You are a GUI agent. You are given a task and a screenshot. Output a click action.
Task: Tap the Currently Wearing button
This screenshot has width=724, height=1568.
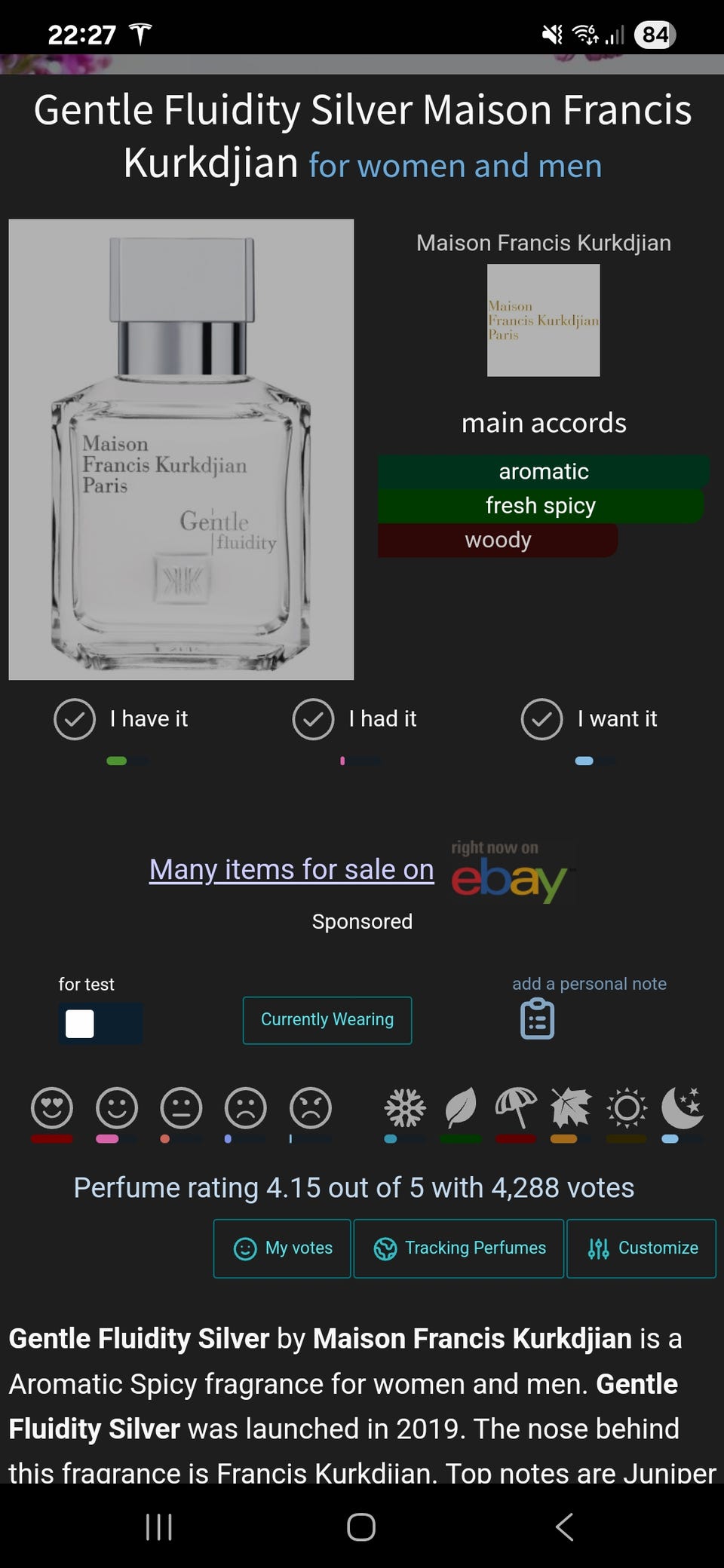(x=327, y=1020)
